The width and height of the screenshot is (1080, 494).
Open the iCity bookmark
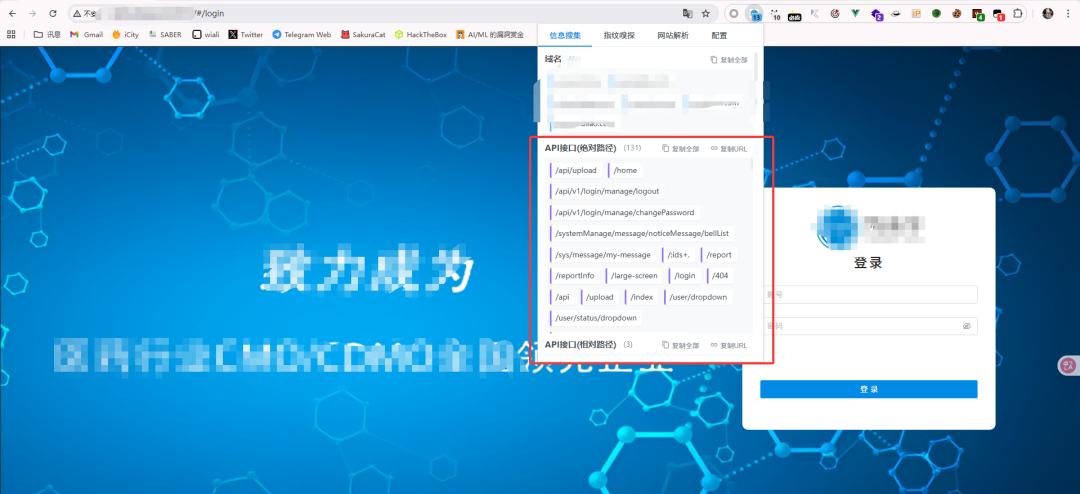pos(126,34)
